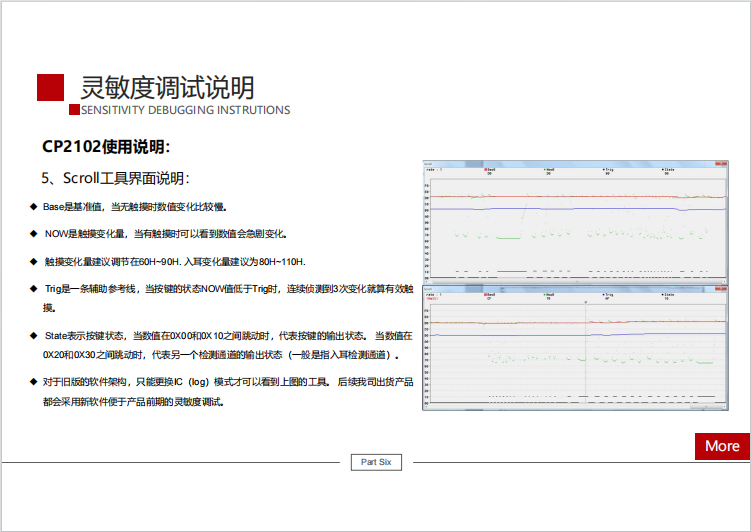Click the Base legend marker in upper chart
This screenshot has width=751, height=532.
(485, 170)
